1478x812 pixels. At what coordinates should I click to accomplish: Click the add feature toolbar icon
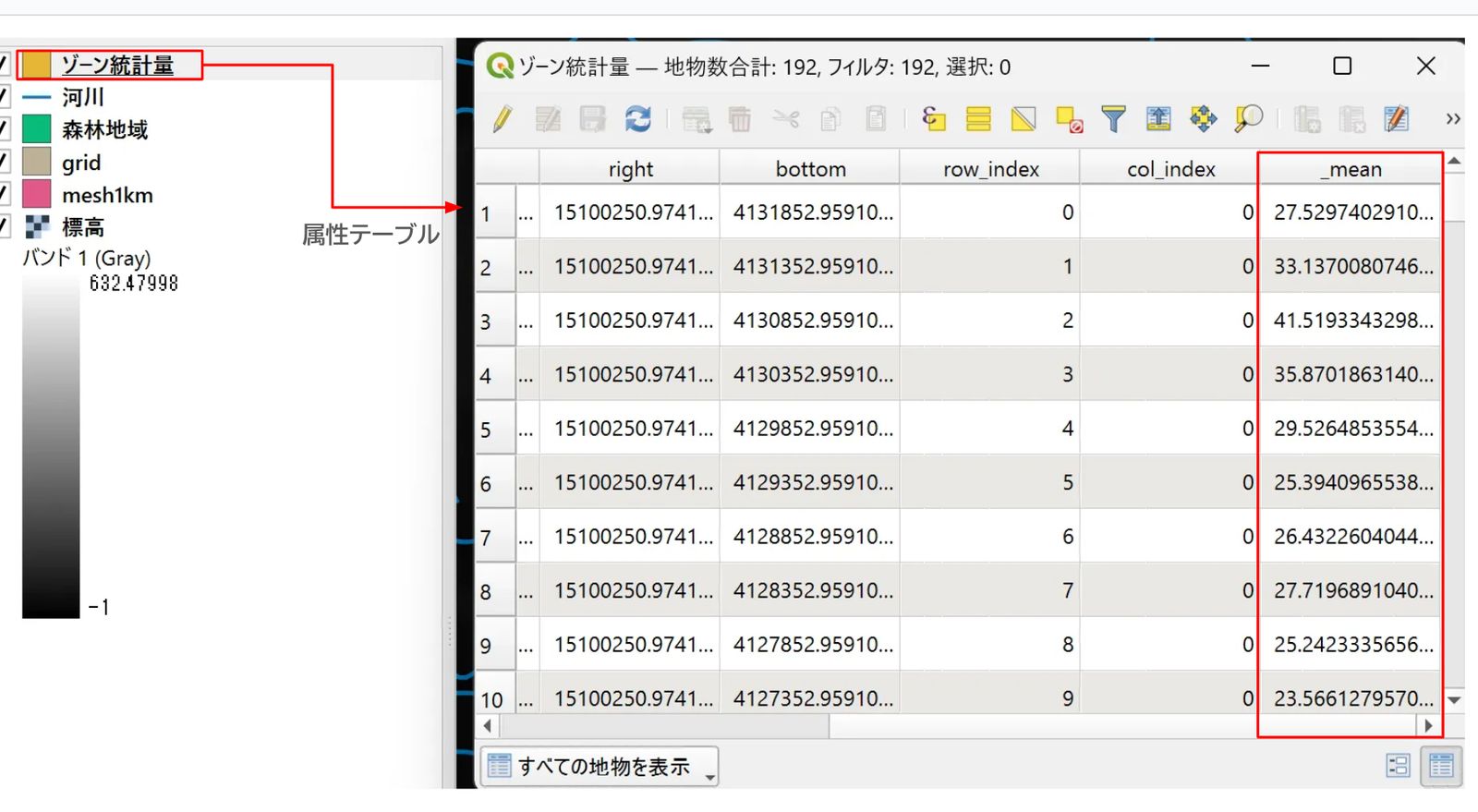[x=697, y=119]
